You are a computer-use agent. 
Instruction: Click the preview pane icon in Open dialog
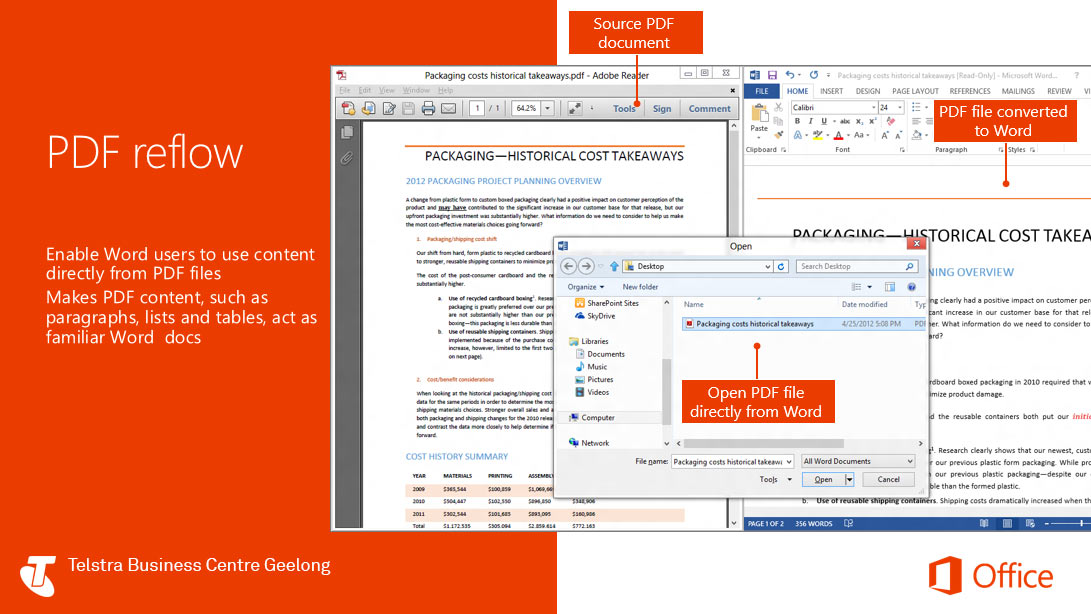click(x=890, y=287)
